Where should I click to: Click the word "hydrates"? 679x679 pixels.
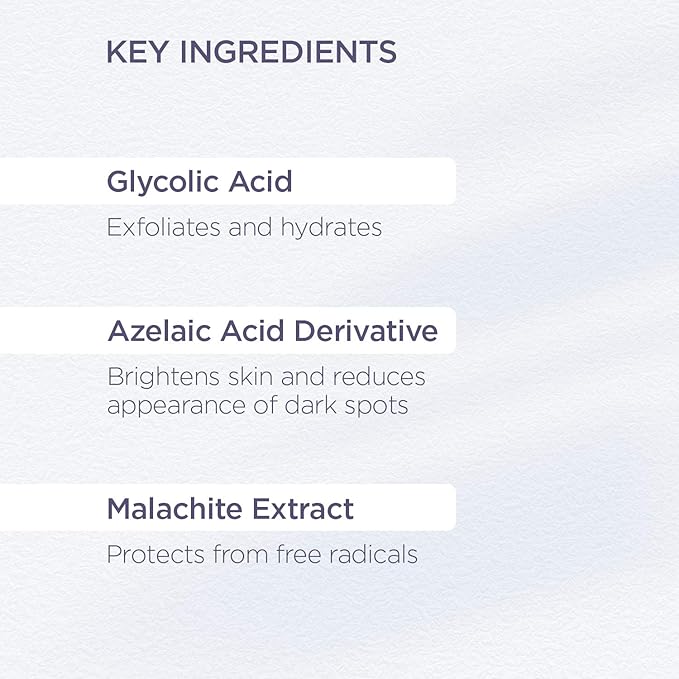pyautogui.click(x=333, y=228)
